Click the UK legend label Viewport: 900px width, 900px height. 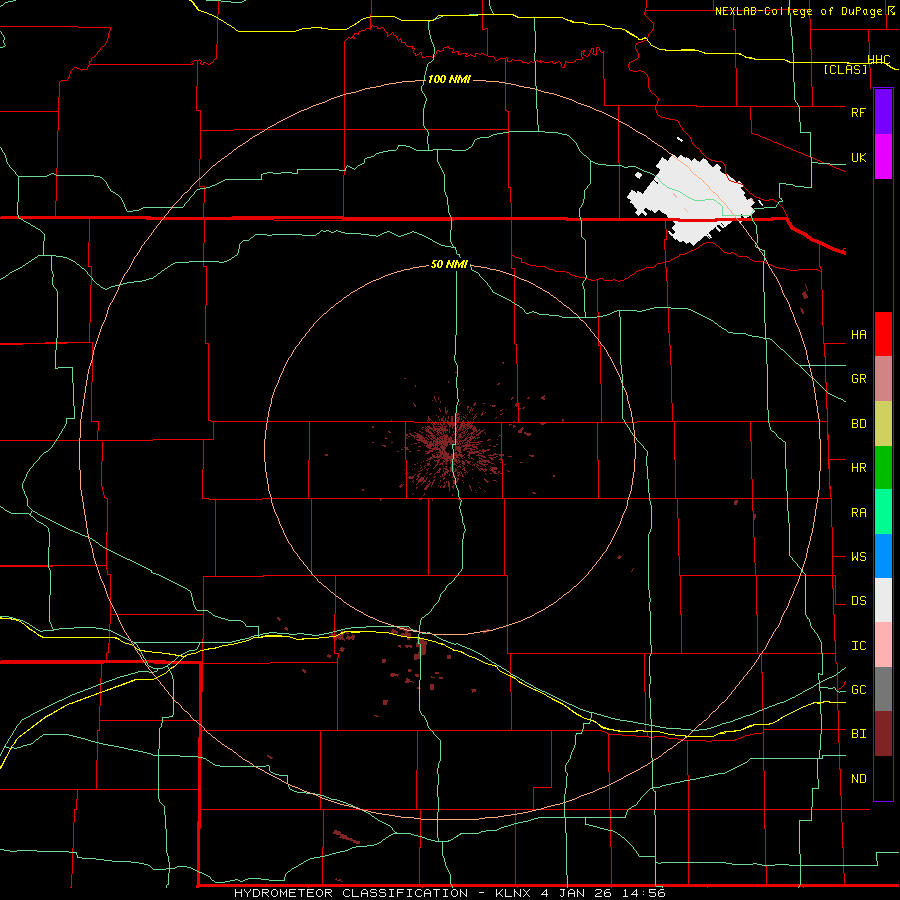(x=858, y=157)
